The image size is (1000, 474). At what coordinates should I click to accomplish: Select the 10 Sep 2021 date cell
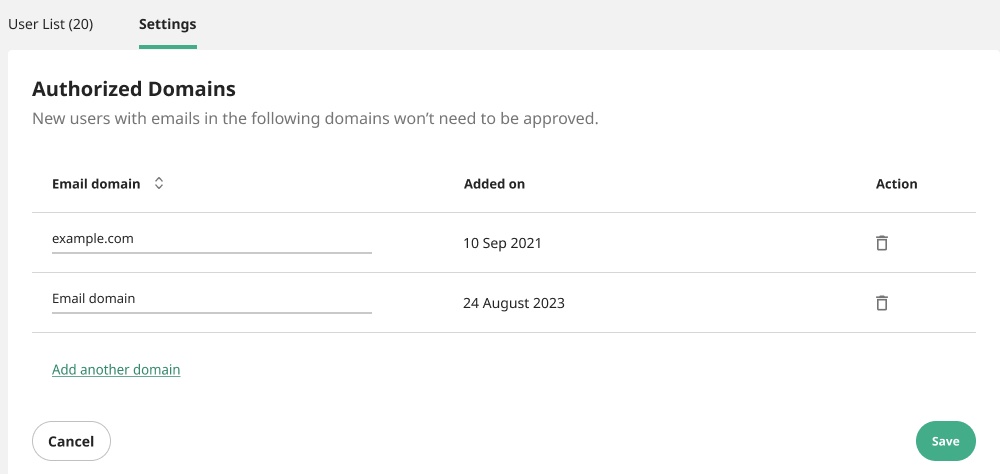[502, 243]
